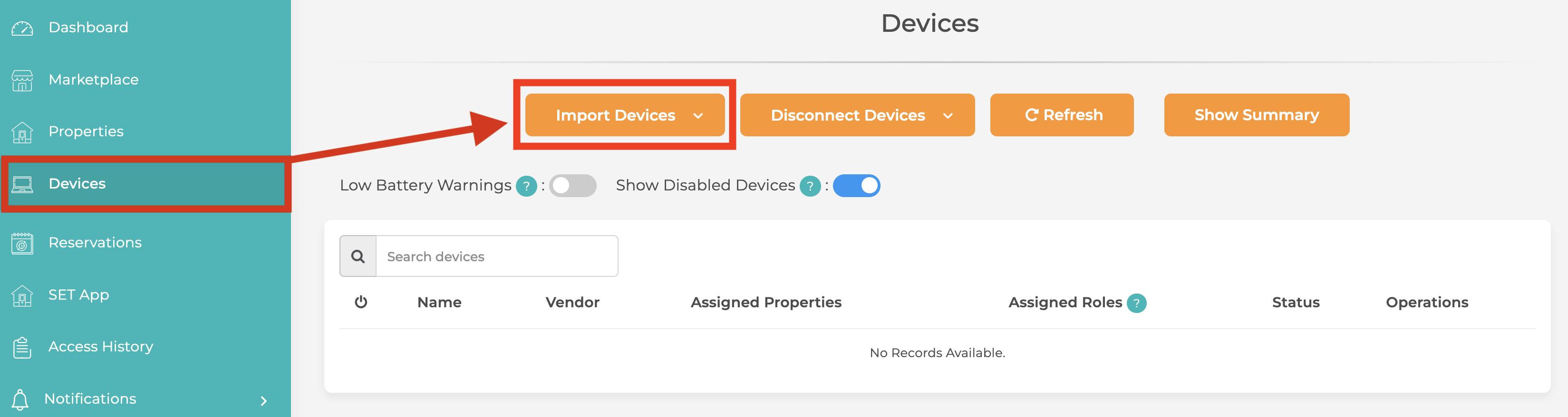Click the Marketplace storefront icon
Image resolution: width=1568 pixels, height=417 pixels.
tap(22, 80)
